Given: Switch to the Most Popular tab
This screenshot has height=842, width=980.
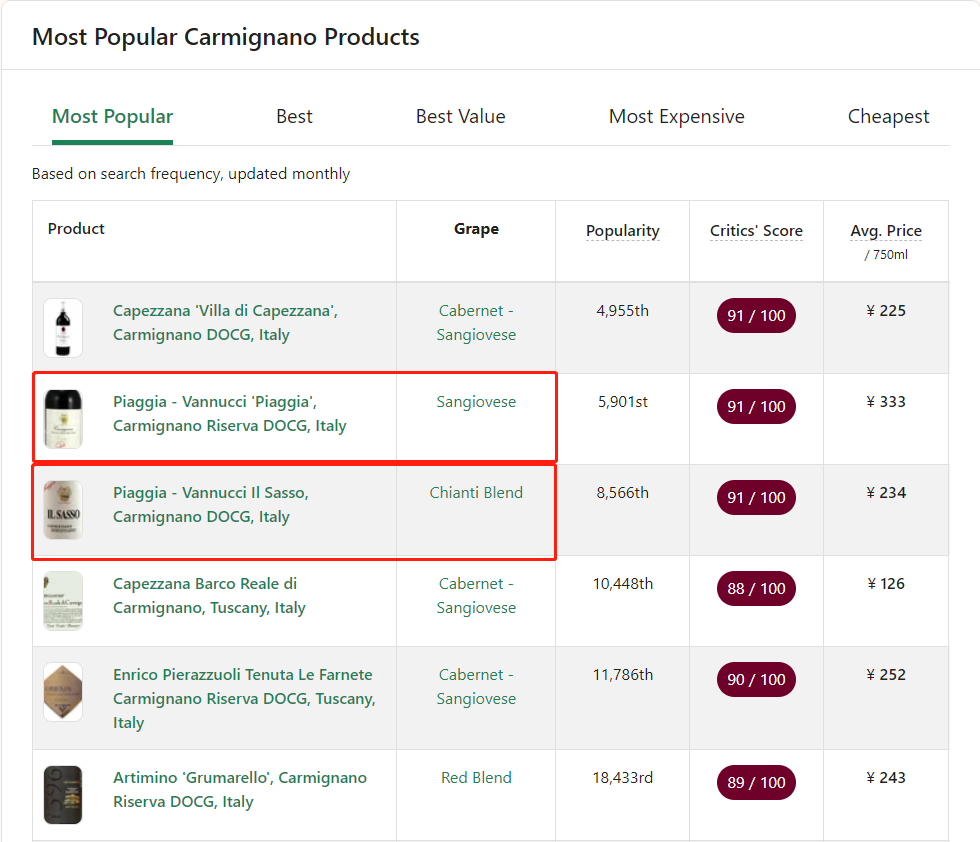Looking at the screenshot, I should pyautogui.click(x=112, y=117).
